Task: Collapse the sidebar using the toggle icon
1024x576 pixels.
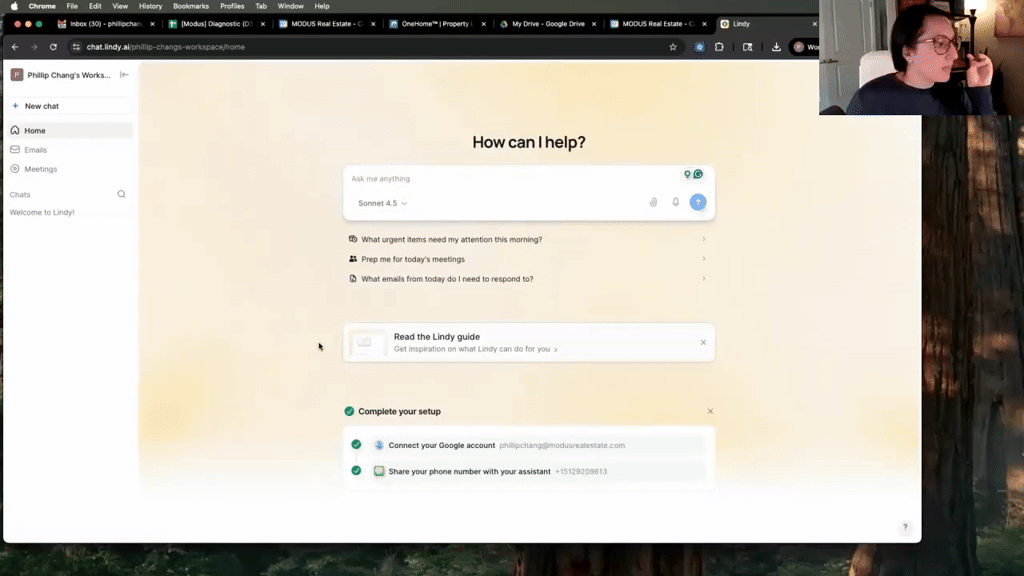Action: 124,75
